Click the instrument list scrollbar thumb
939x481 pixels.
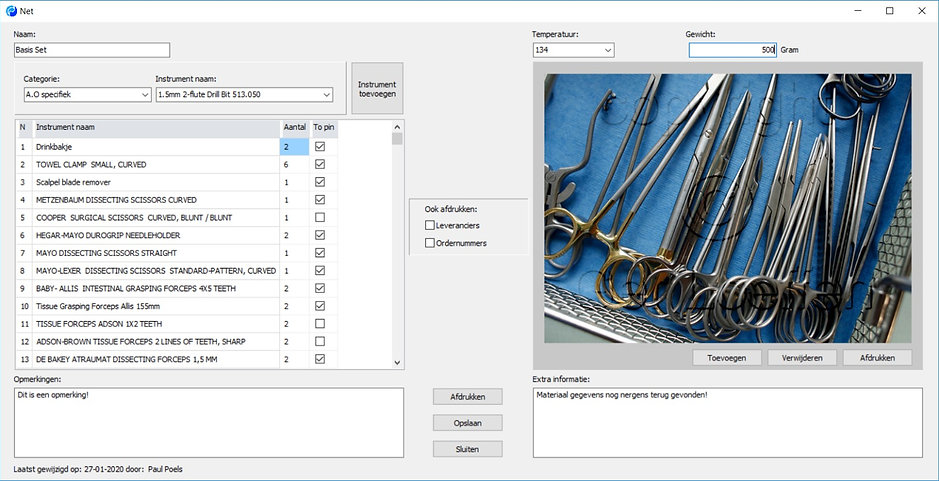396,139
